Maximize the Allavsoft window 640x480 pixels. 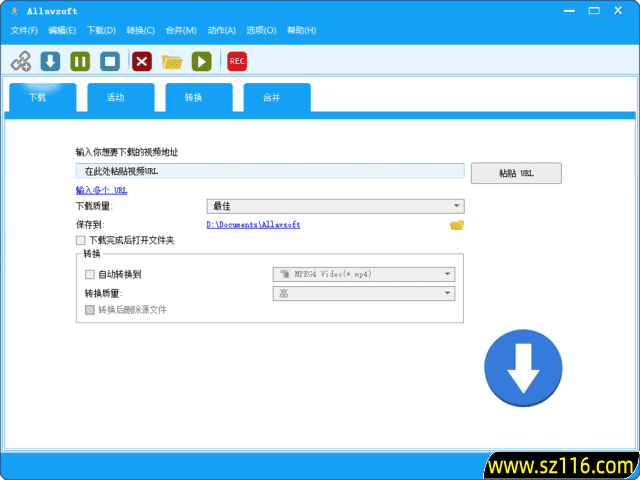(594, 11)
